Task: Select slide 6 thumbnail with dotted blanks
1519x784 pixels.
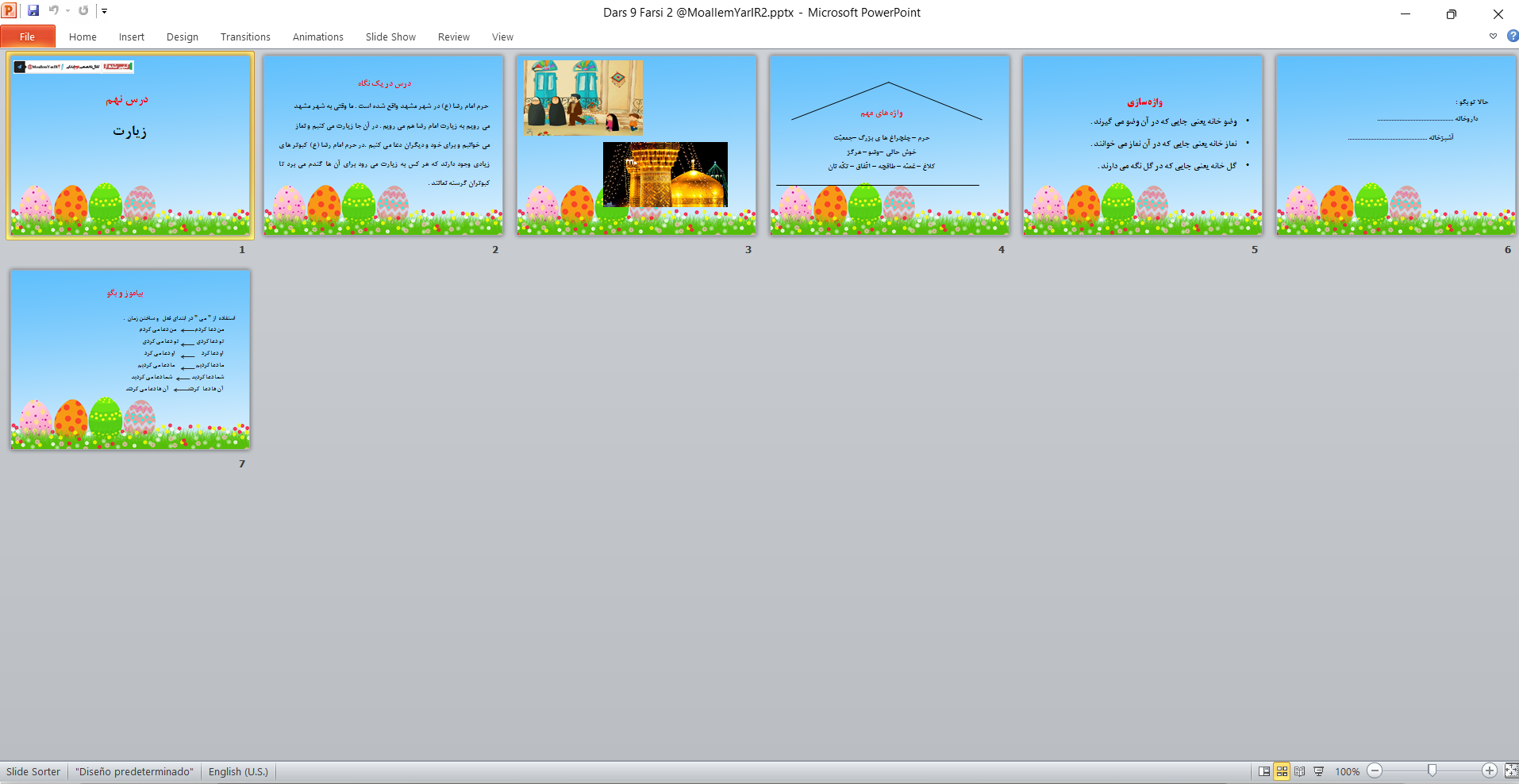Action: click(1396, 145)
